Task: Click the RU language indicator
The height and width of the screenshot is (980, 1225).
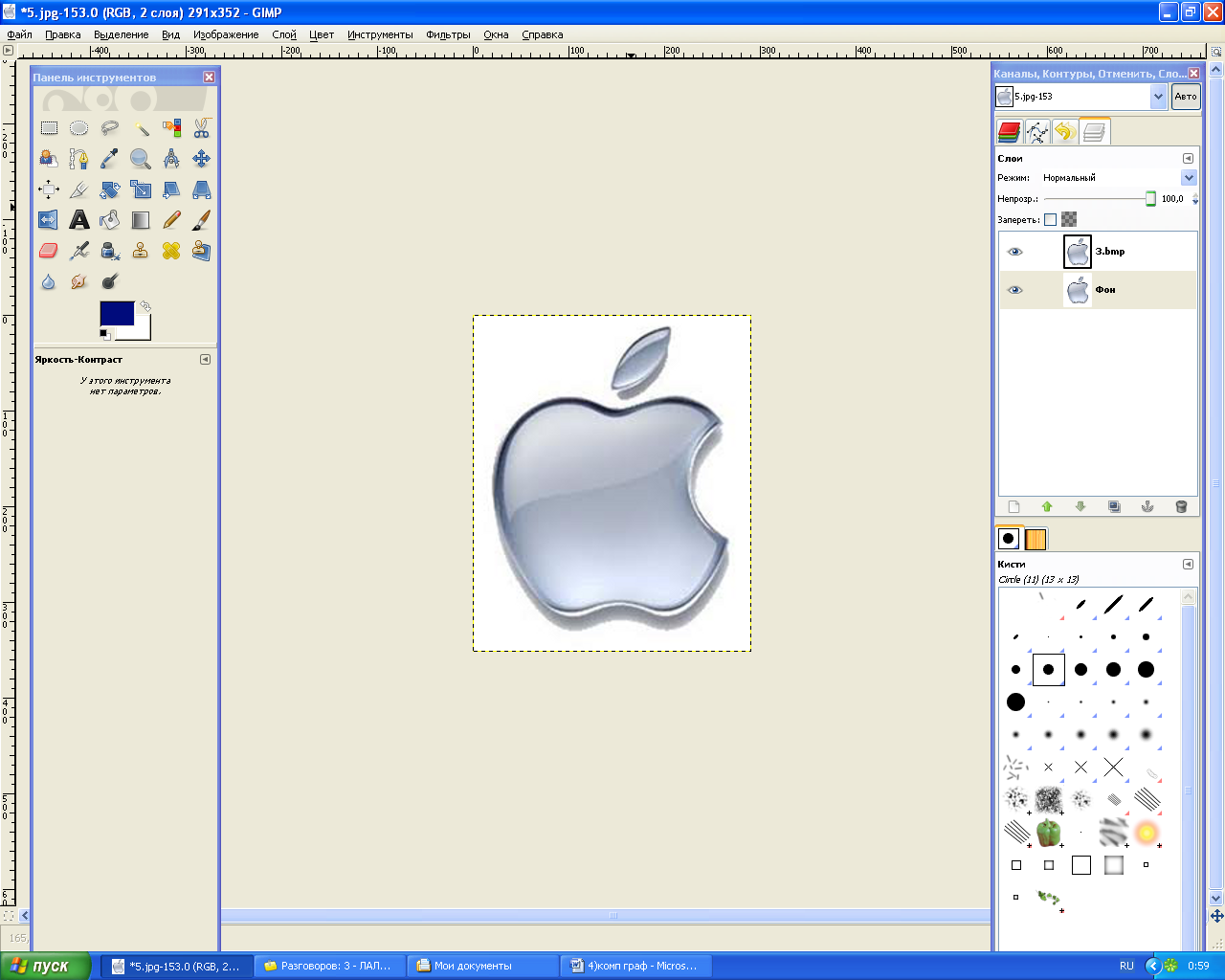Action: [1126, 967]
